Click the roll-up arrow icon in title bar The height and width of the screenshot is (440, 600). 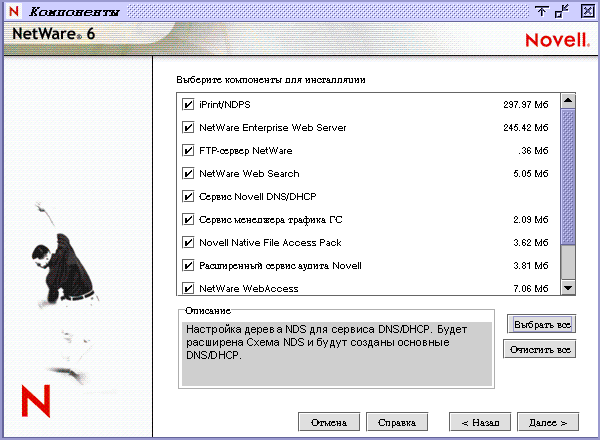(x=541, y=11)
